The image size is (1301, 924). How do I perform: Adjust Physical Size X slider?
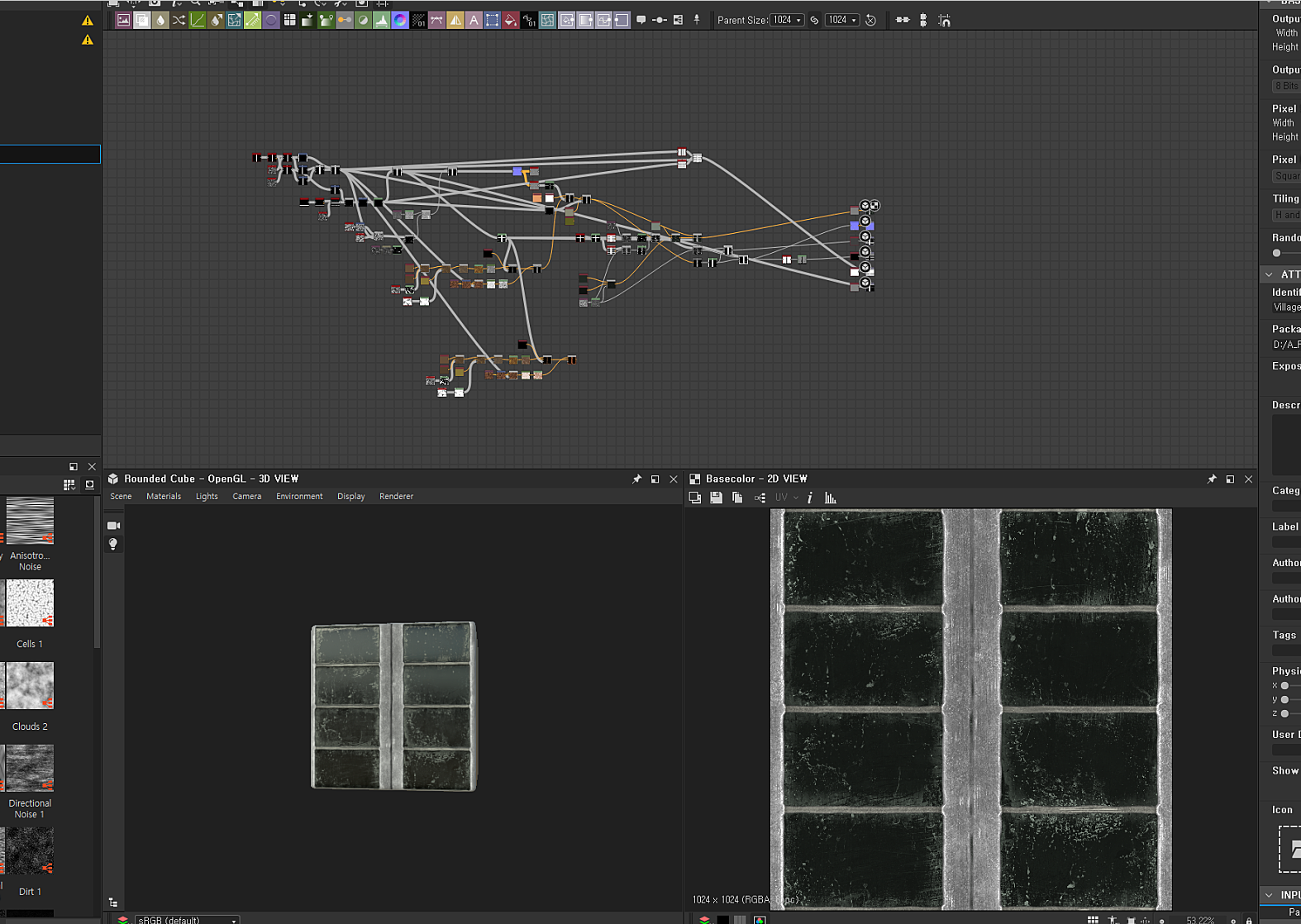tap(1284, 685)
